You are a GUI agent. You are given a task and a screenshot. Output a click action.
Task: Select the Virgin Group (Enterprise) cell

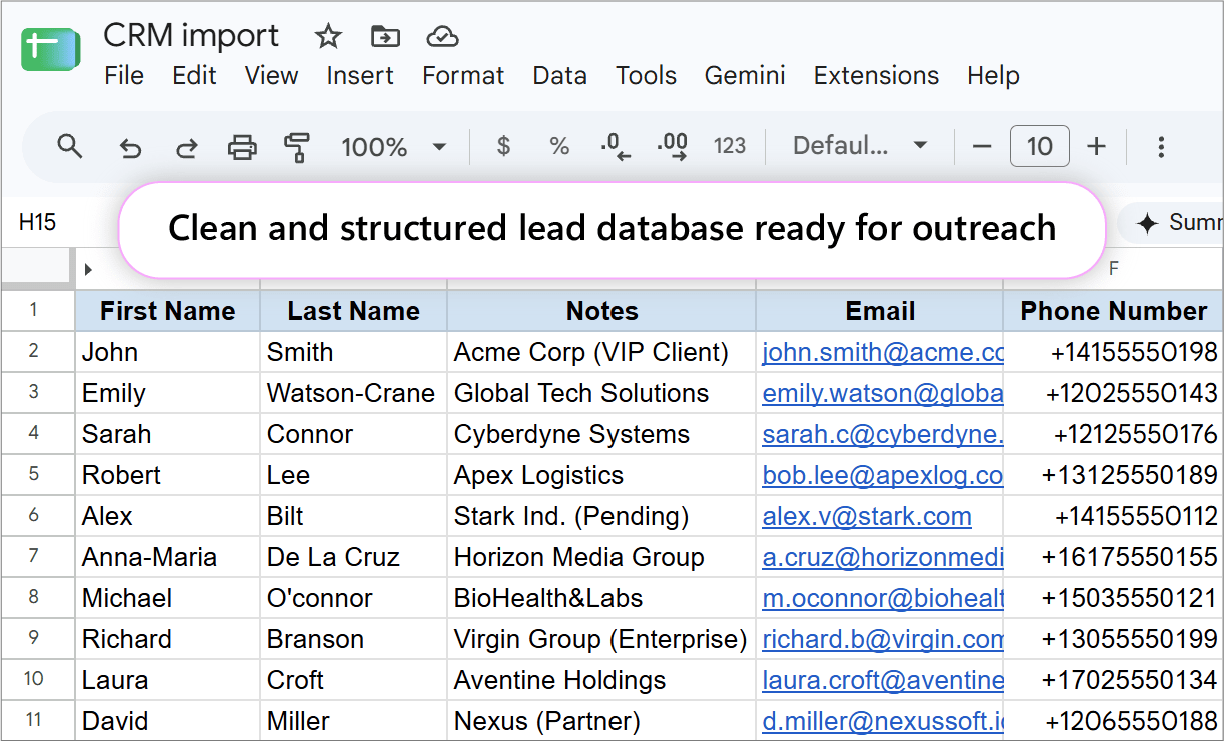pos(601,639)
